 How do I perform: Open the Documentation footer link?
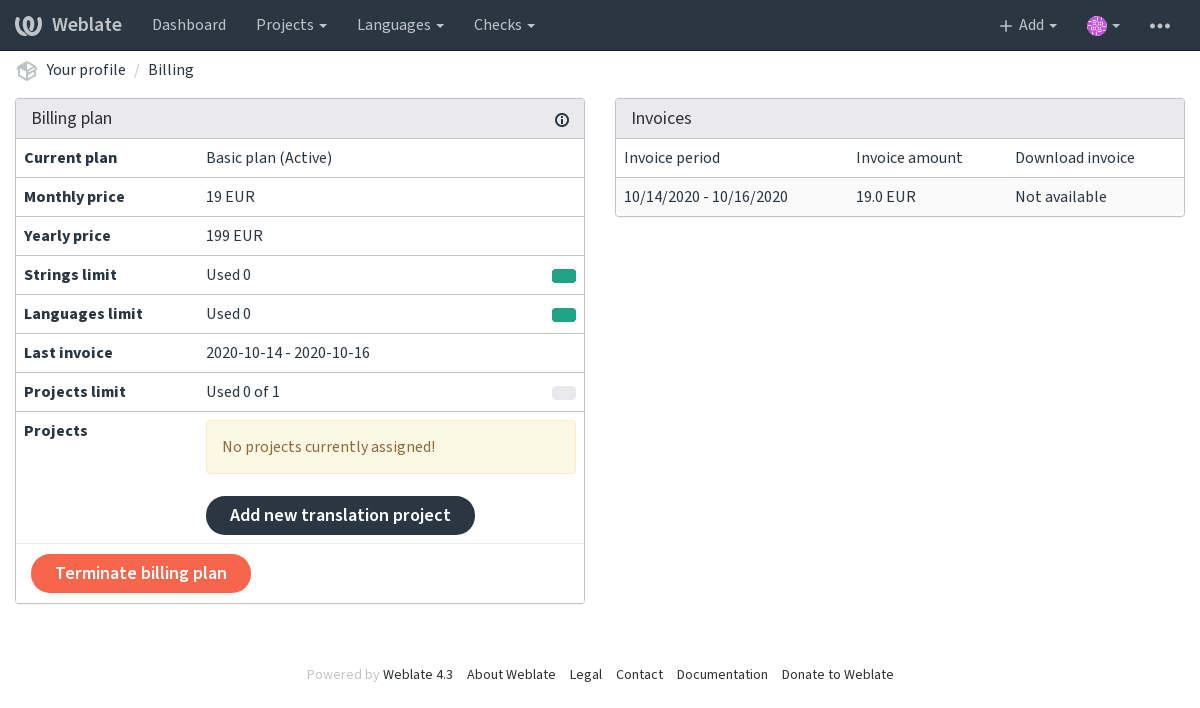pyautogui.click(x=722, y=674)
